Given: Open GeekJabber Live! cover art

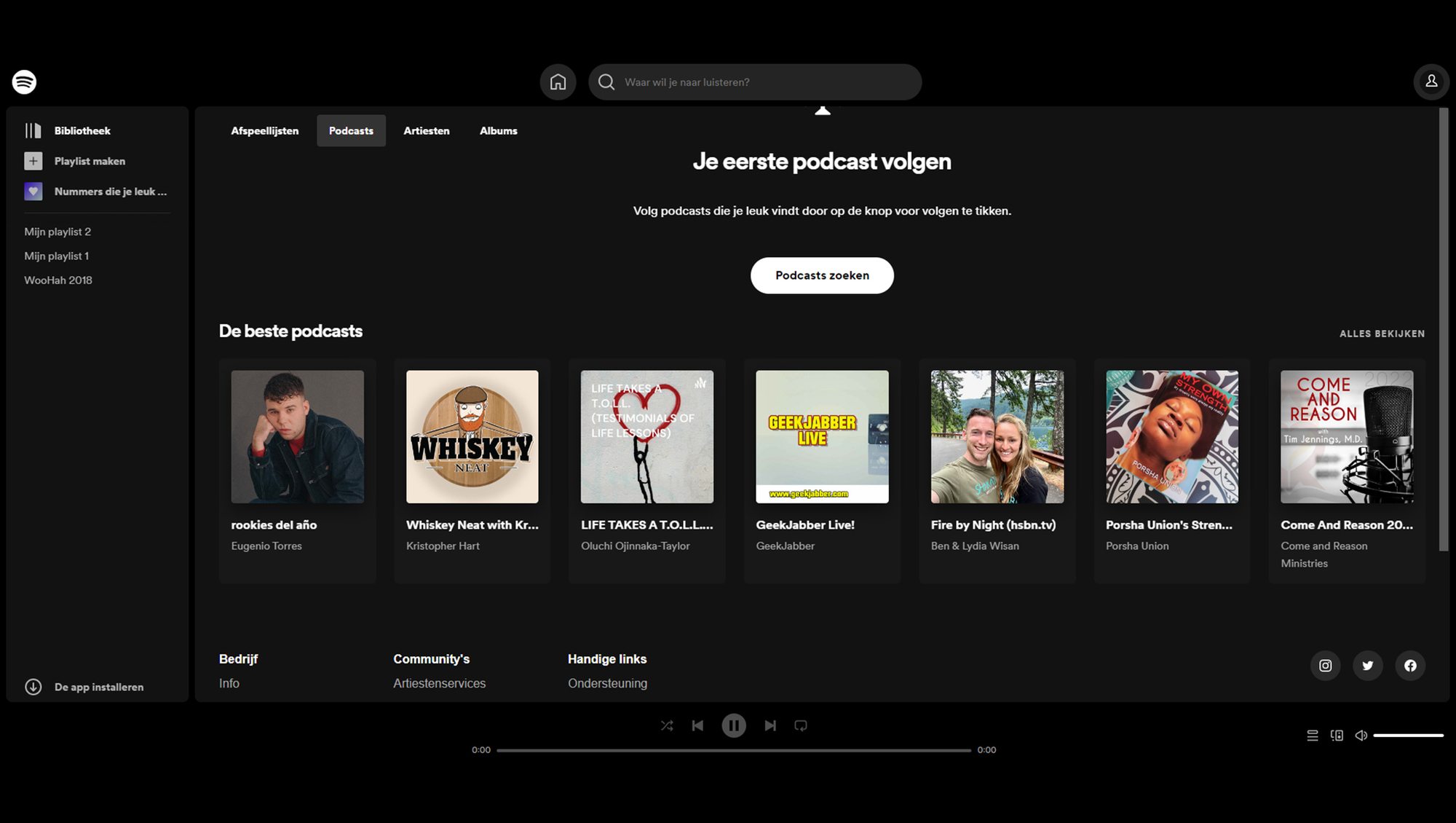Looking at the screenshot, I should coord(822,436).
